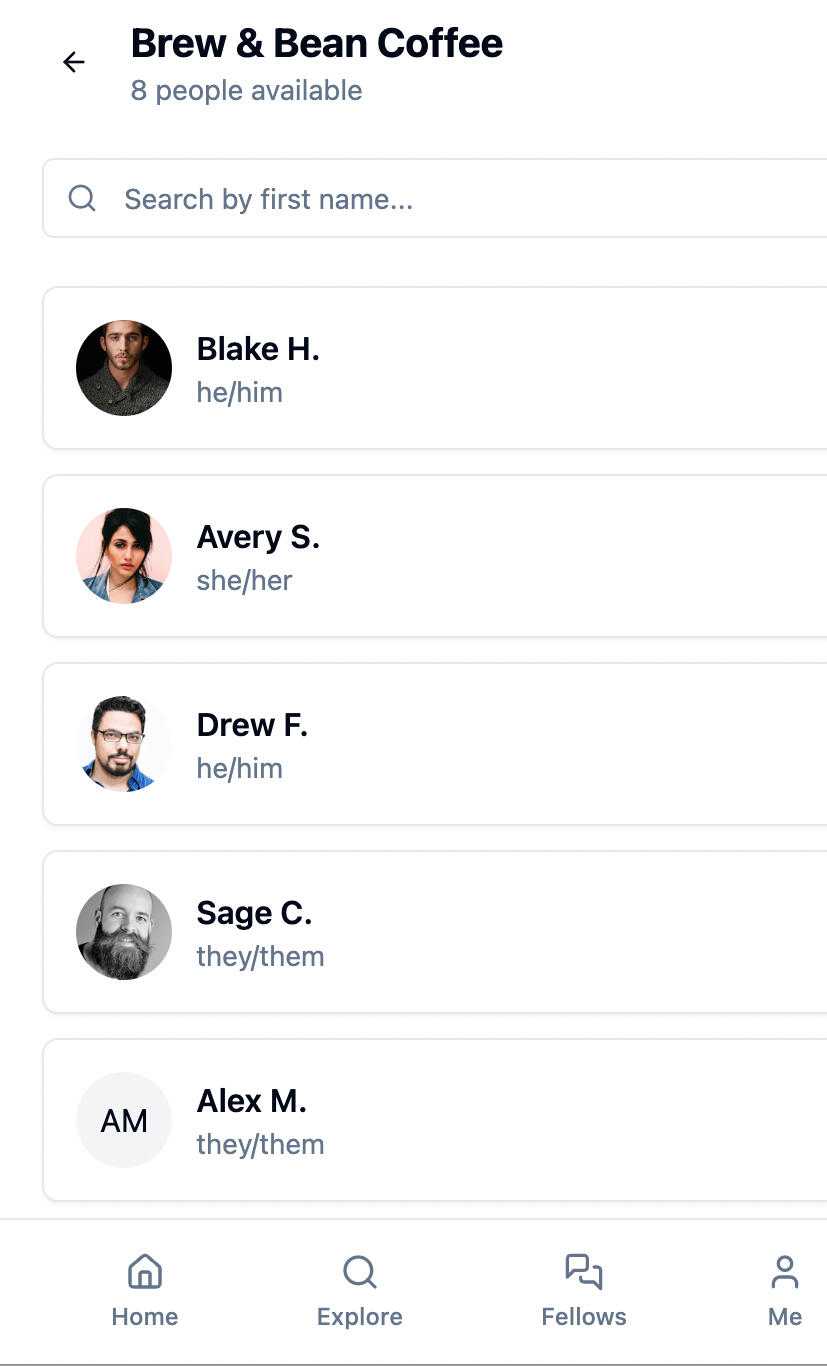
Task: Choose the Drew F. list entry
Action: pos(500,744)
